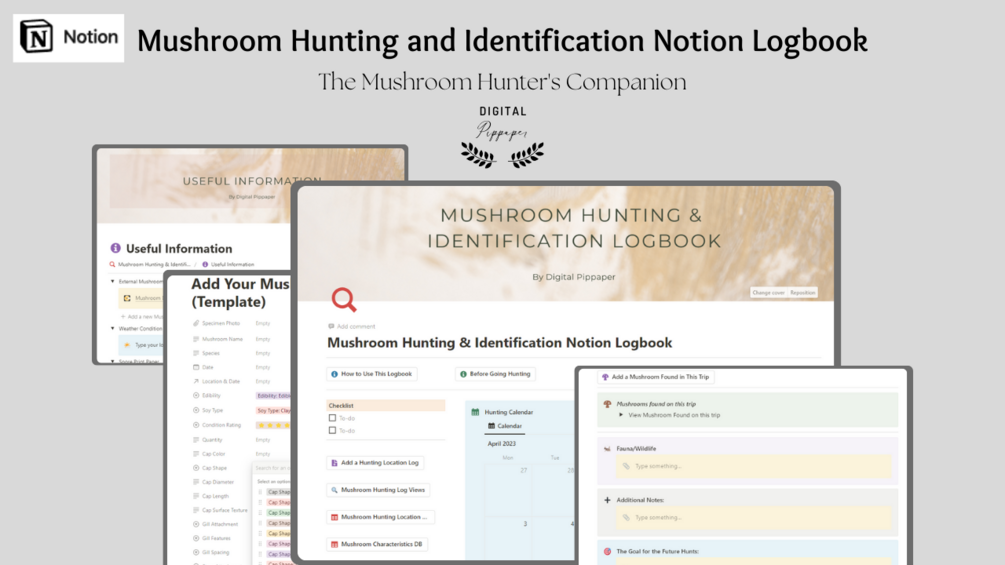Viewport: 1005px width, 565px height.
Task: Click the Reposition cover button
Action: coord(802,293)
